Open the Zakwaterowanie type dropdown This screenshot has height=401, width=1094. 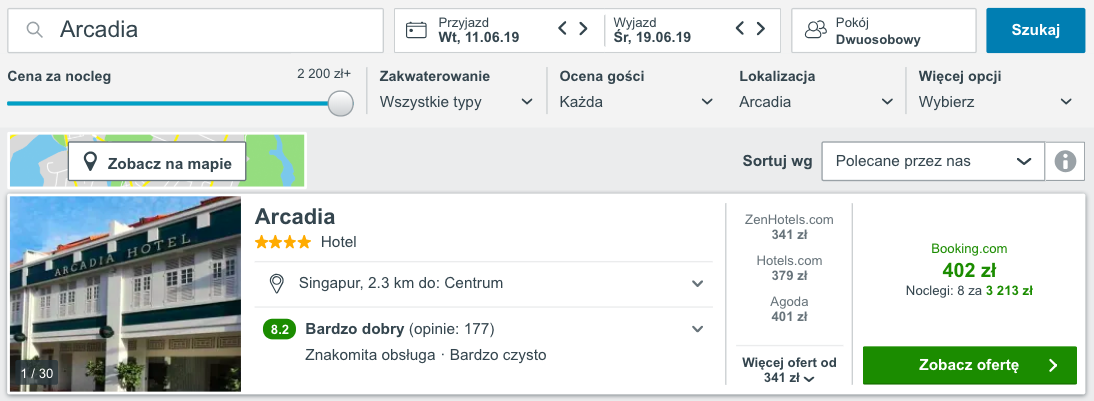tap(456, 102)
